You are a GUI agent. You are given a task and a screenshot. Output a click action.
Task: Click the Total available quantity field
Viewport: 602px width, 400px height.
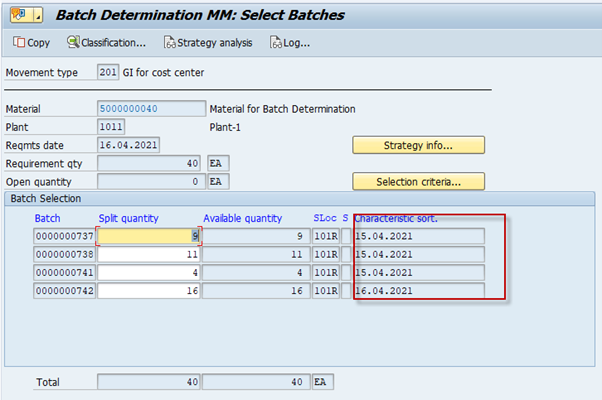pyautogui.click(x=256, y=382)
